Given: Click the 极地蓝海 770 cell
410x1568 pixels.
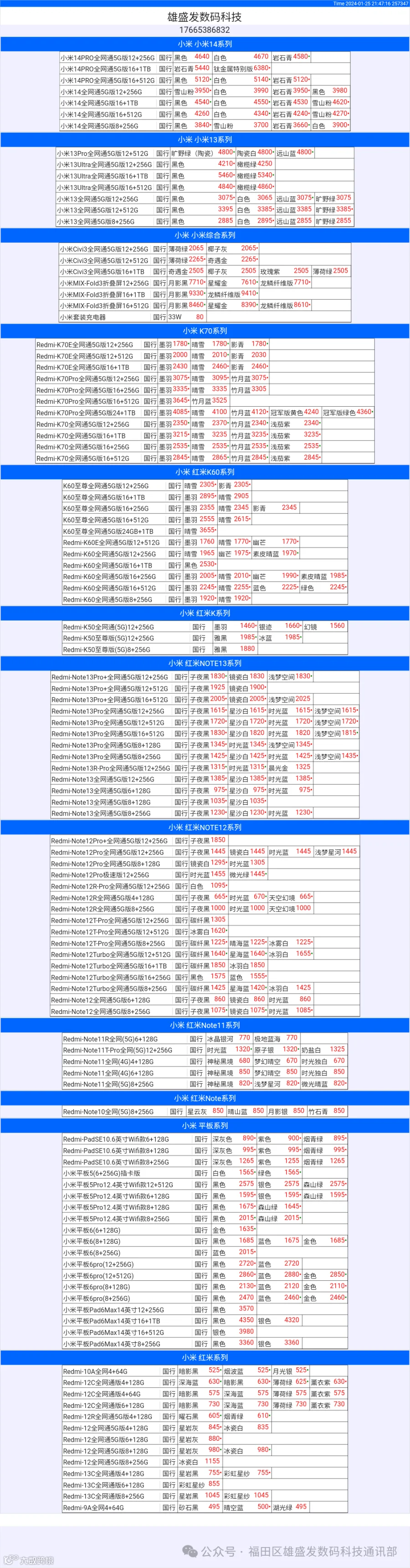Looking at the screenshot, I should tap(276, 1039).
